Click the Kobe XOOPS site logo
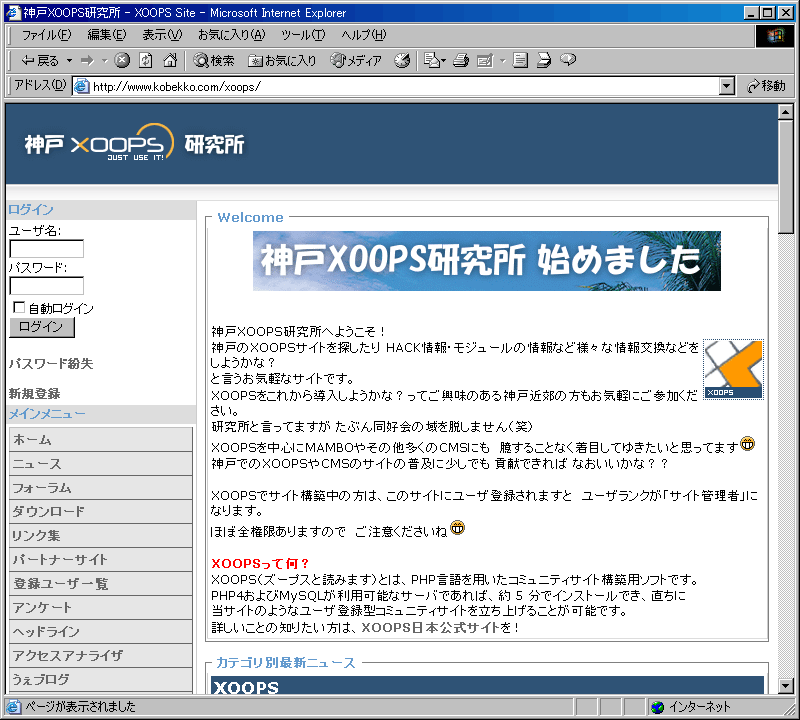800x720 pixels. [x=135, y=143]
